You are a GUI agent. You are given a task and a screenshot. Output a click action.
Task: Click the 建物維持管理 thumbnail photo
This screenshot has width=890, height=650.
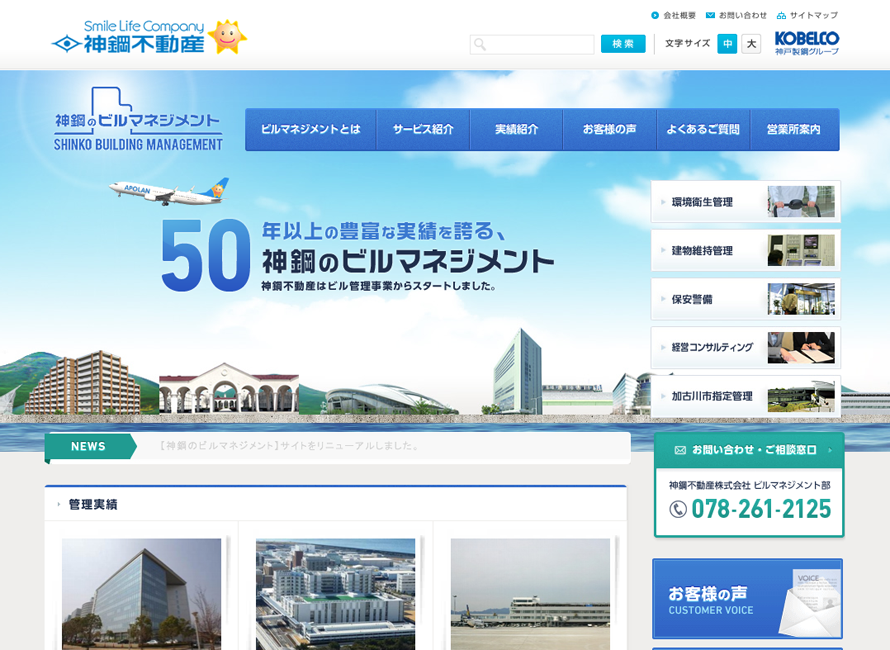tap(801, 250)
